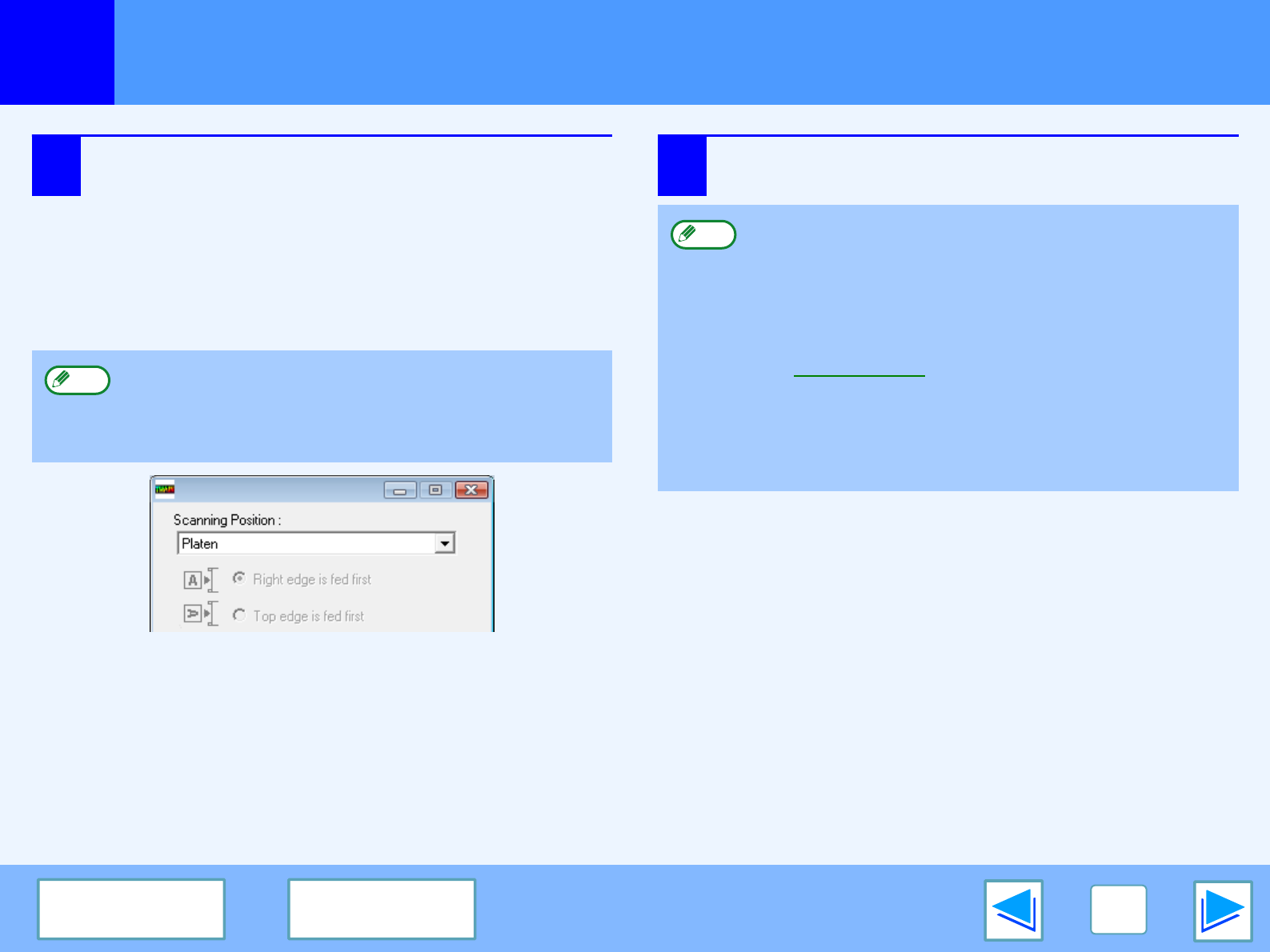This screenshot has width=1270, height=952.
Task: Click the pencil note icon in the right-hand note box
Action: (x=703, y=234)
